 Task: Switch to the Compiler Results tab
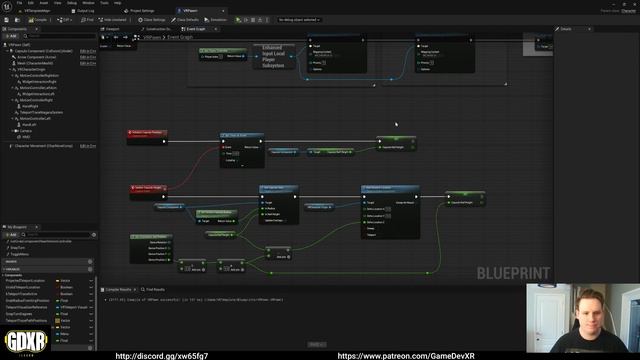pos(118,289)
